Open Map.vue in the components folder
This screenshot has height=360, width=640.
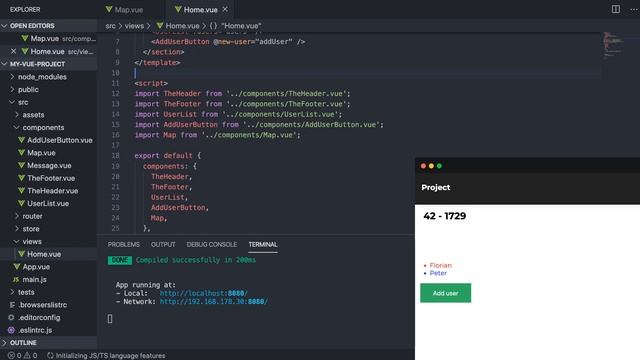point(41,153)
